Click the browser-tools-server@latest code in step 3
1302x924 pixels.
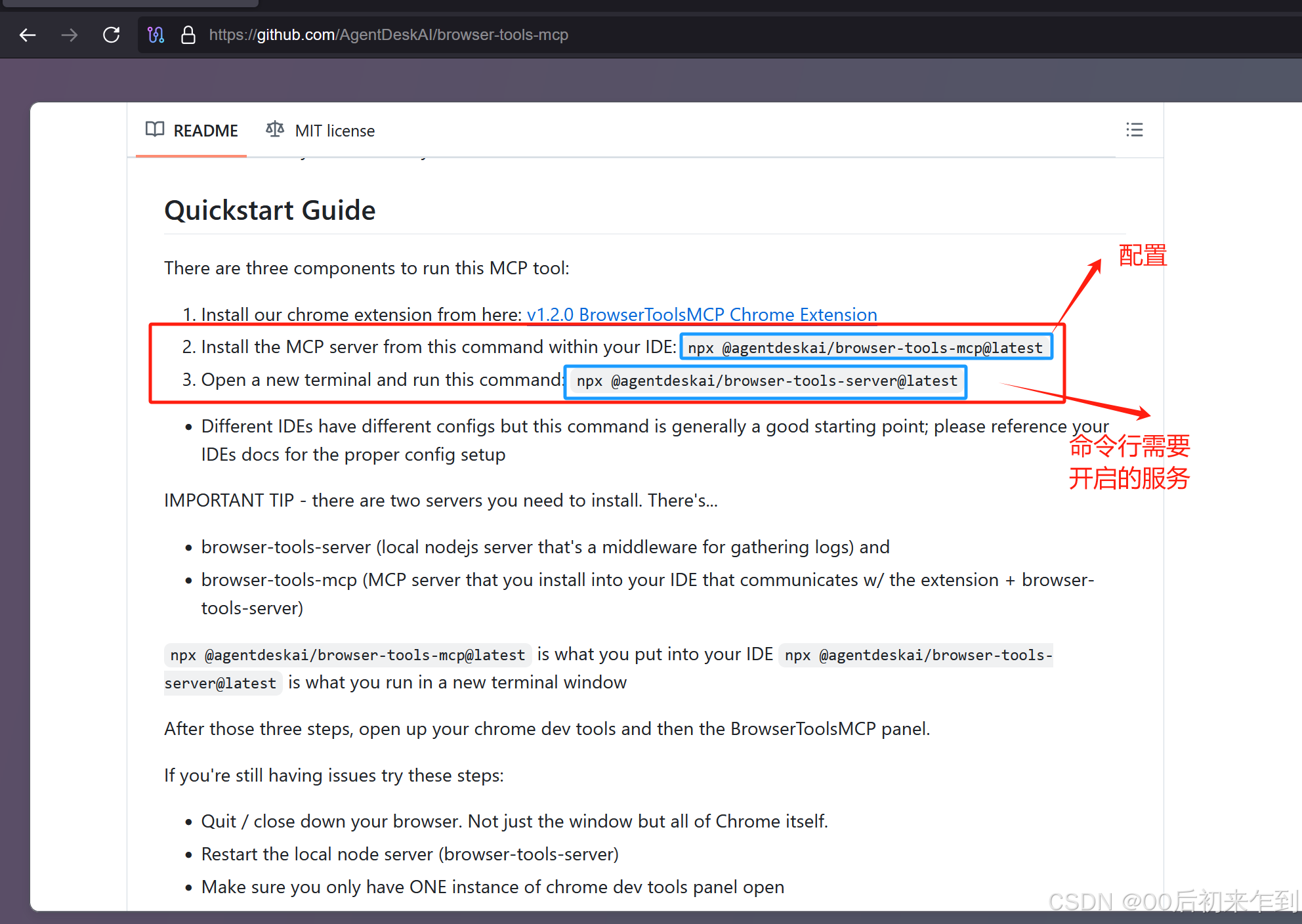[x=766, y=381]
